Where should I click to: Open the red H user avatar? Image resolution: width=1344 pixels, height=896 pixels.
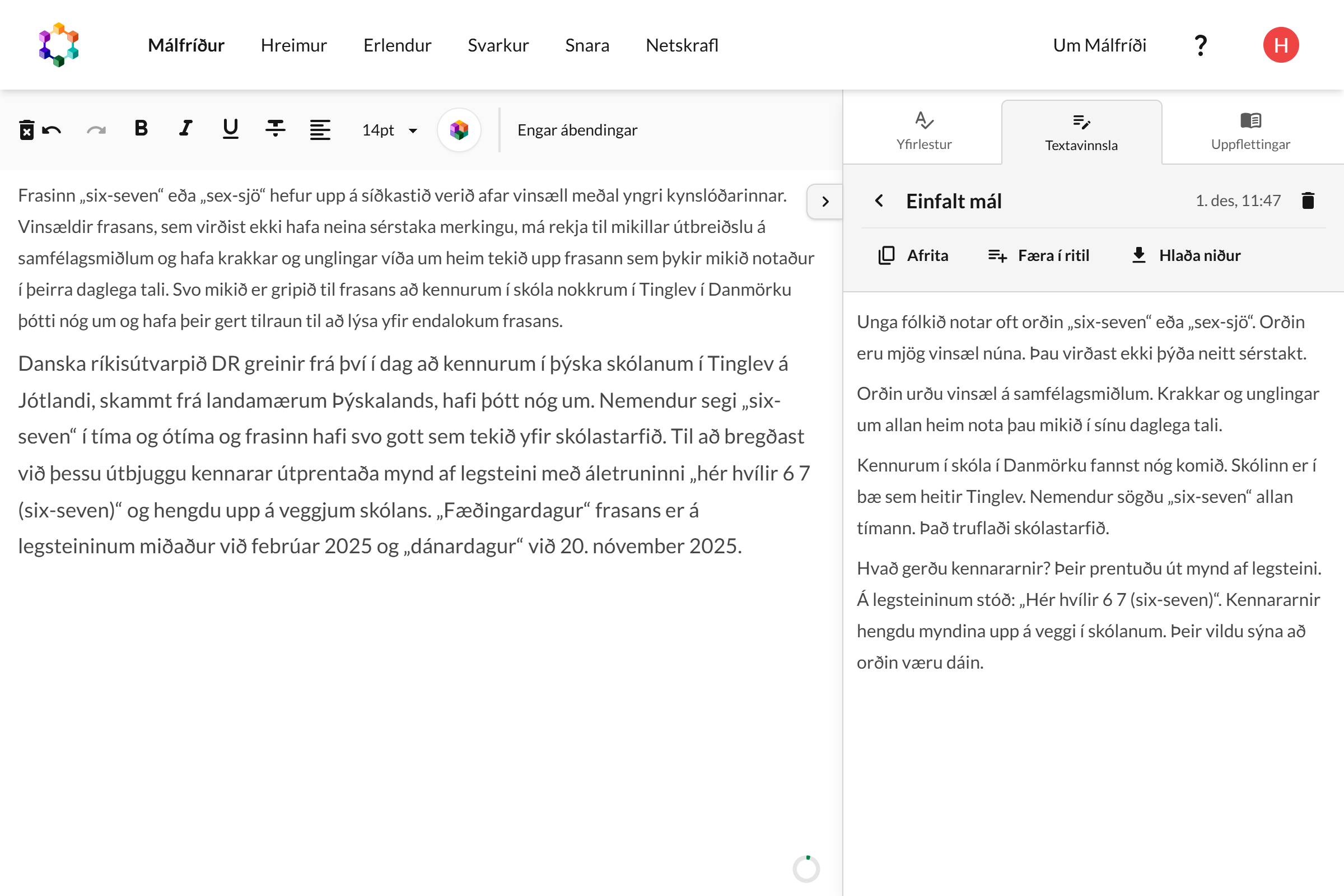1281,45
